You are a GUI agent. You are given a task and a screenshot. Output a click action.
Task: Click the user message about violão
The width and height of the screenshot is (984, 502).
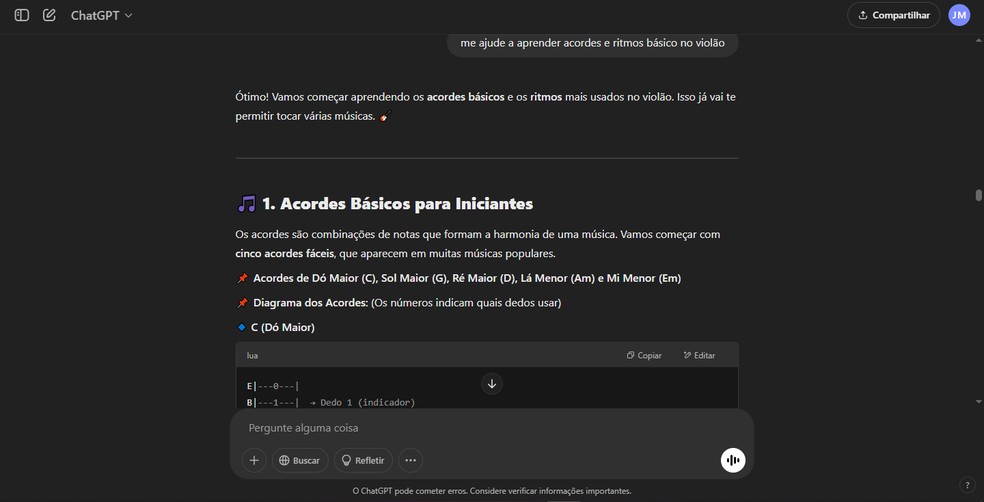point(592,43)
